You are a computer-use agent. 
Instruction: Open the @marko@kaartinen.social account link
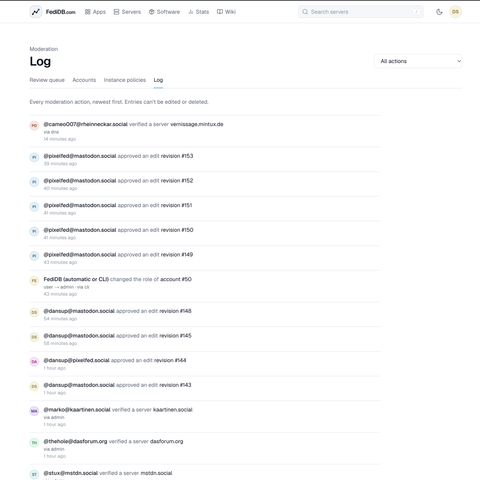pos(77,410)
